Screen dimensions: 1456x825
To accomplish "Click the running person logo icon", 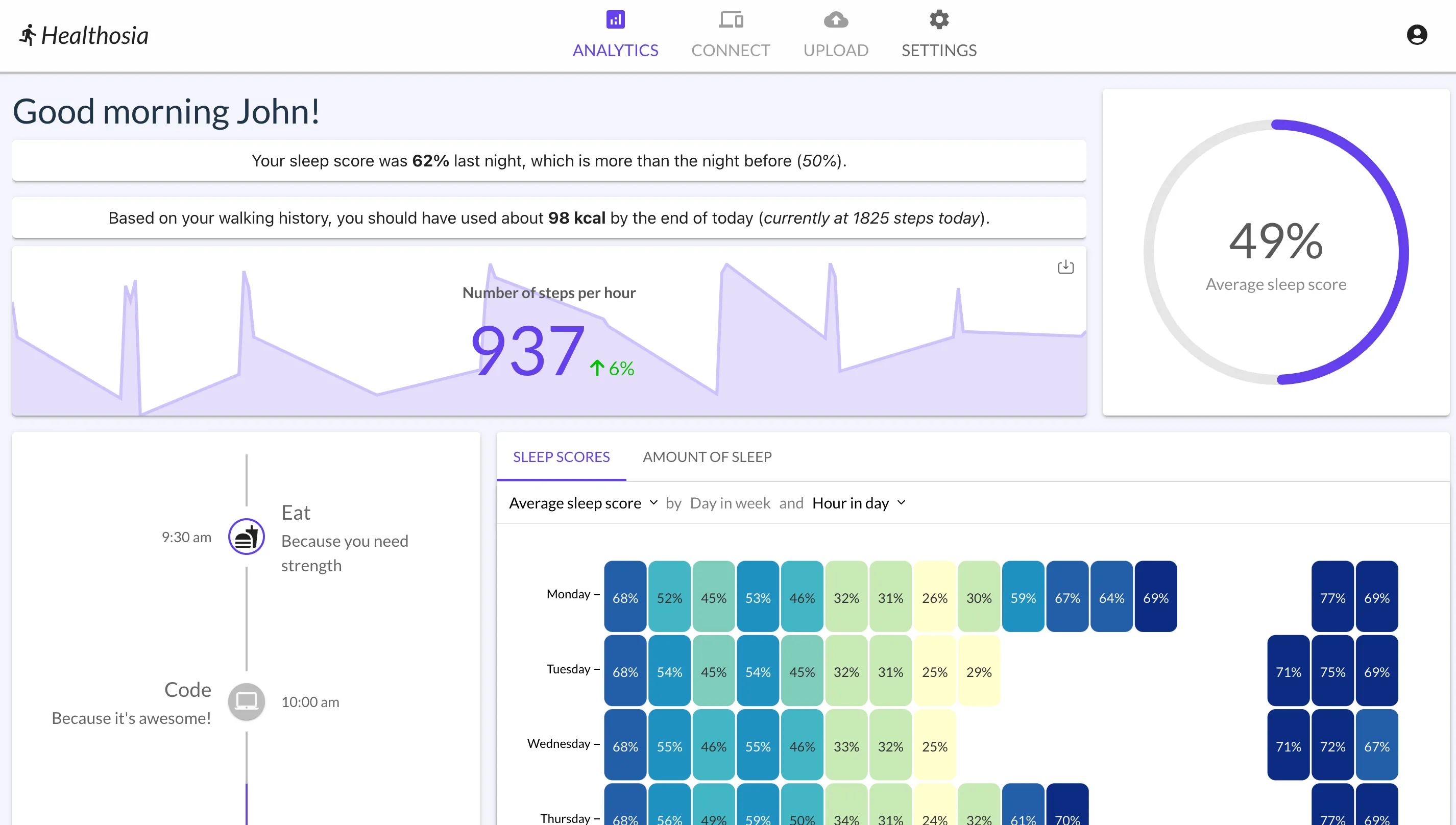I will [27, 35].
